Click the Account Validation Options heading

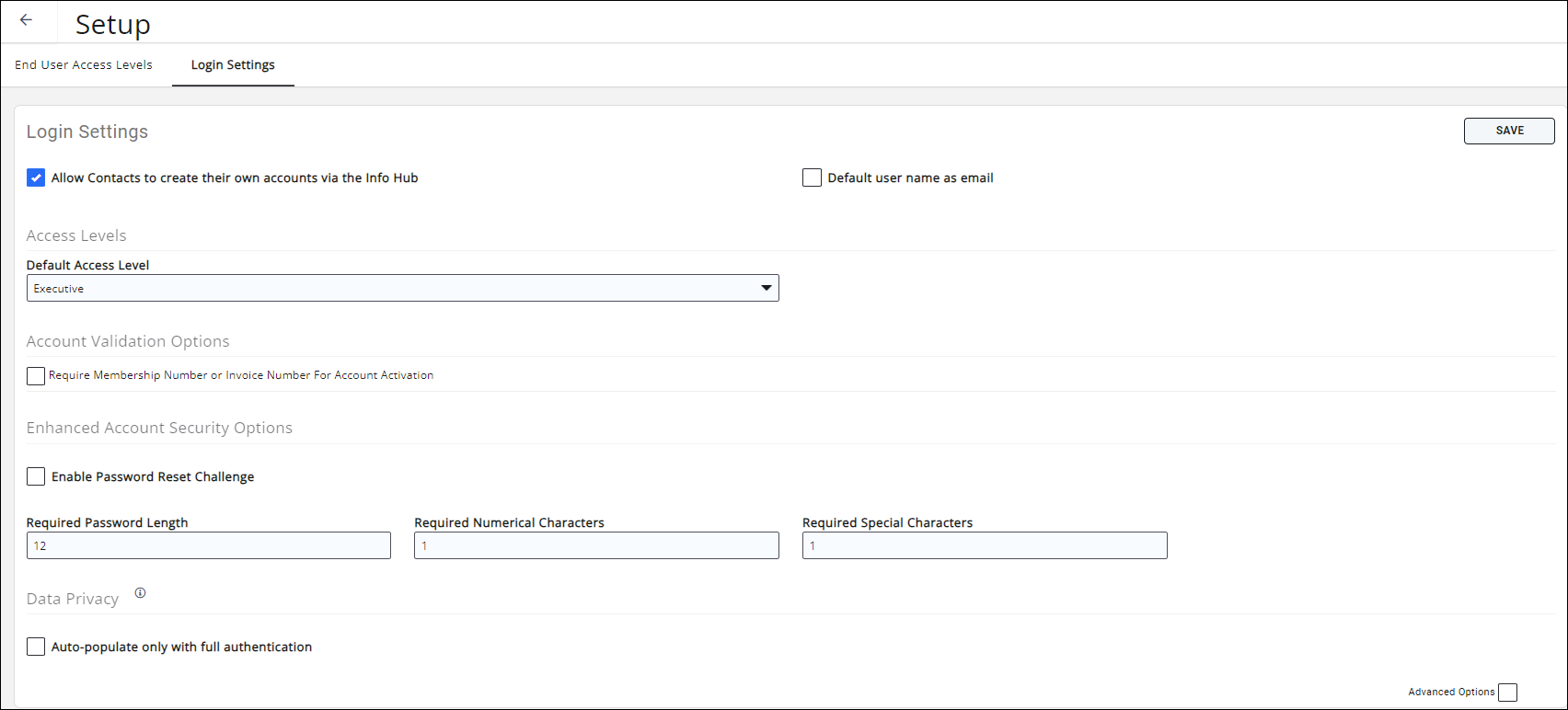[128, 341]
